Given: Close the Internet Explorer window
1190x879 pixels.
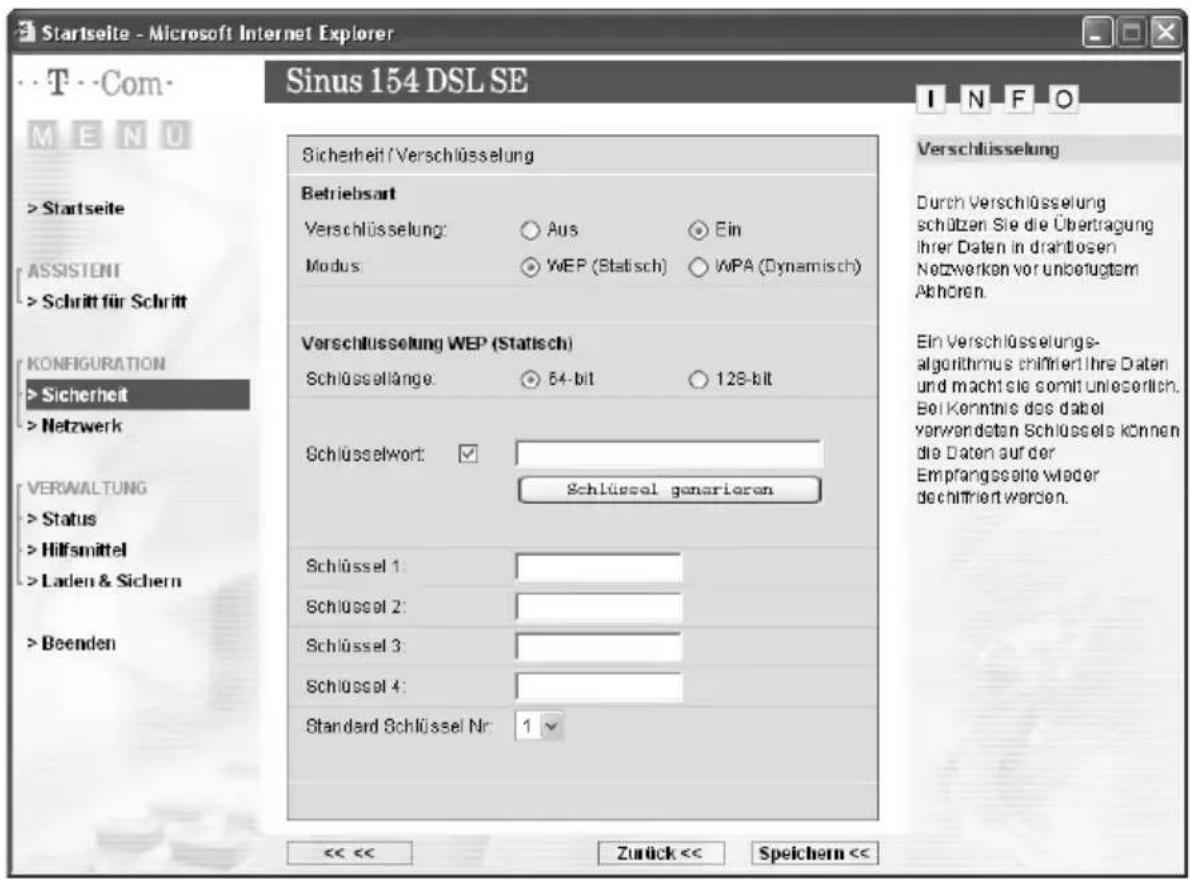Looking at the screenshot, I should point(1165,33).
